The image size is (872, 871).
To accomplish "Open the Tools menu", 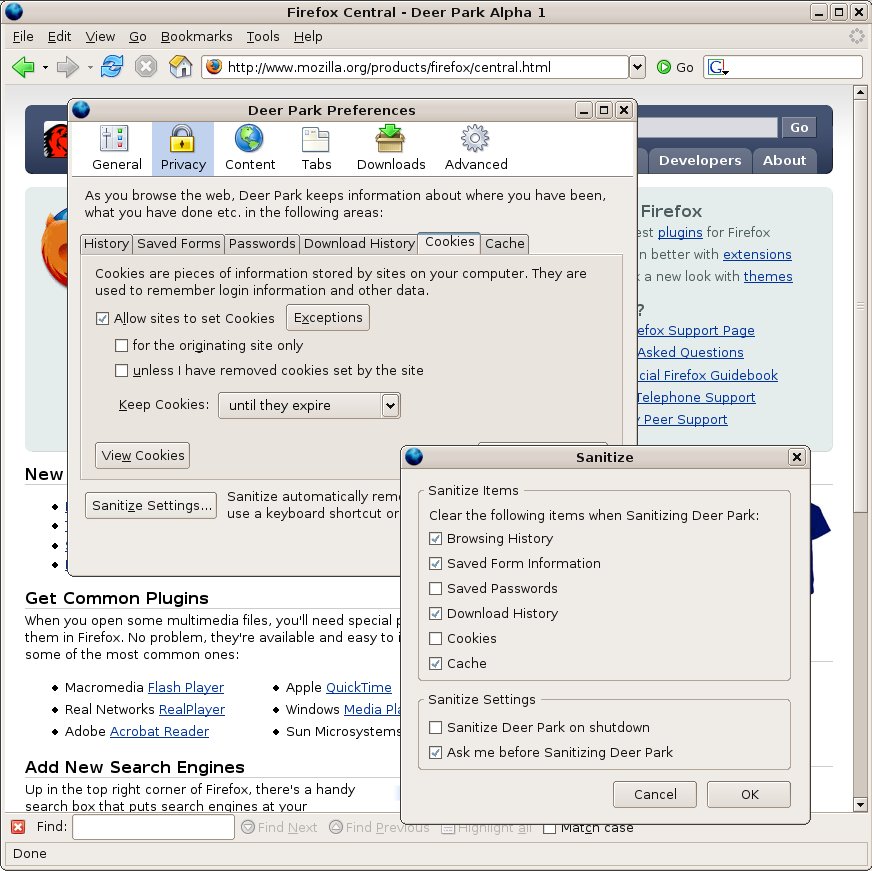I will point(262,37).
